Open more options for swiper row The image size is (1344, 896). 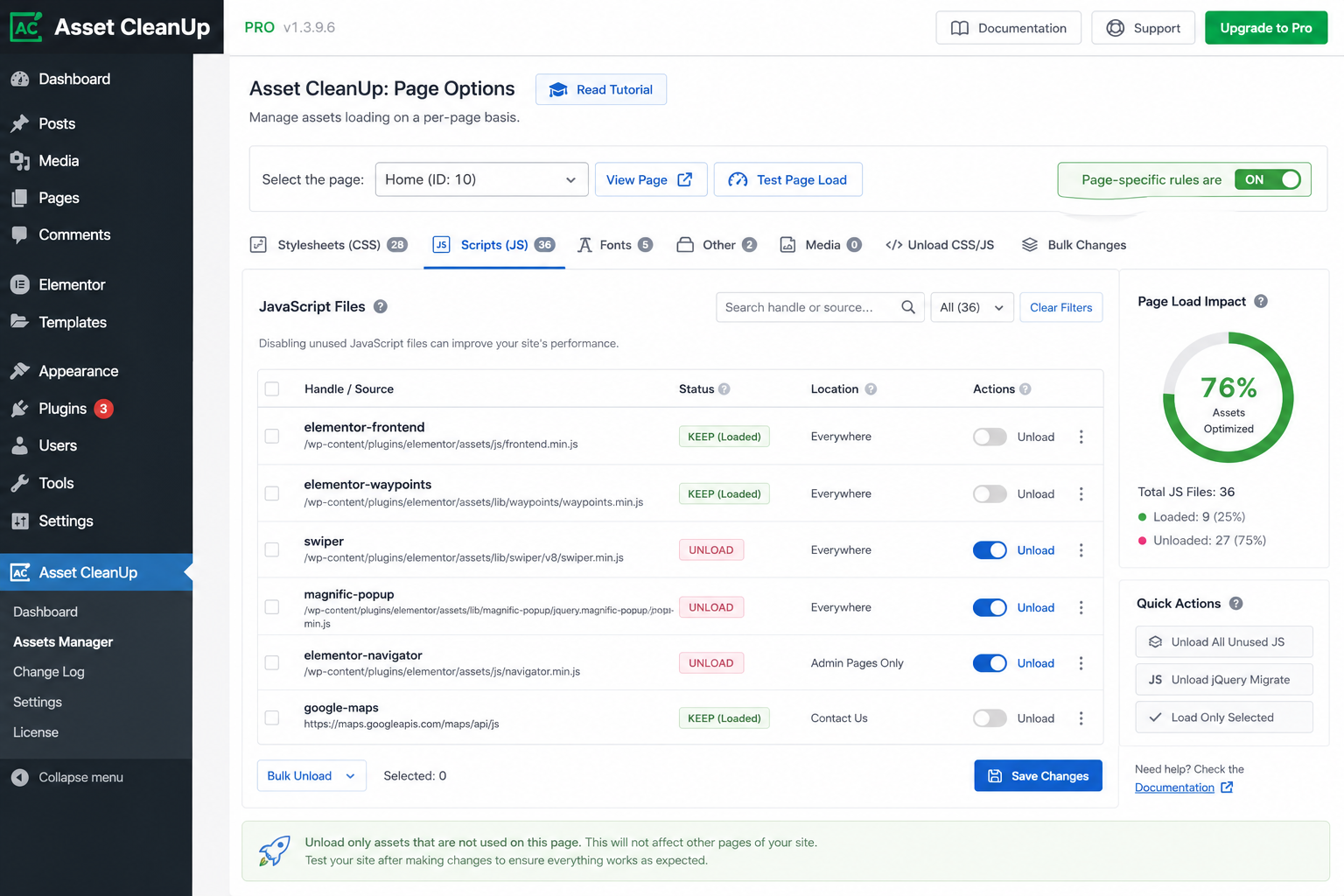pyautogui.click(x=1081, y=550)
